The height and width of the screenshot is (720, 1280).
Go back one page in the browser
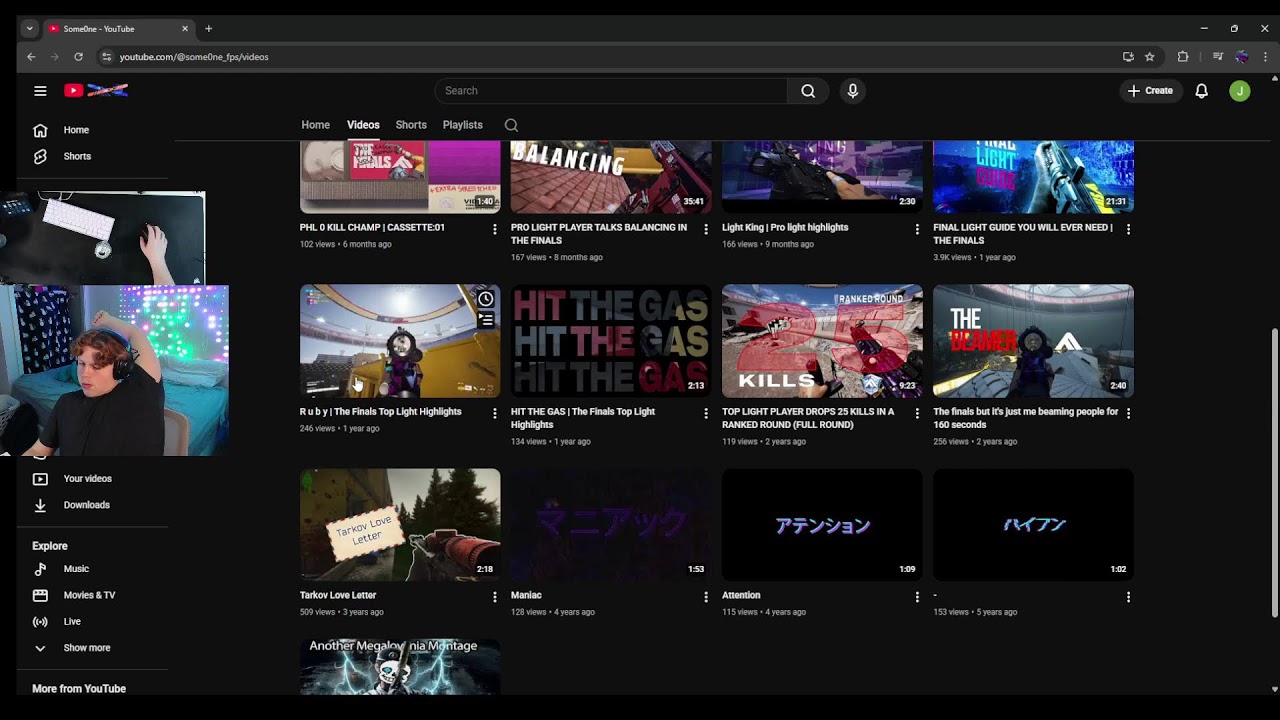(31, 57)
